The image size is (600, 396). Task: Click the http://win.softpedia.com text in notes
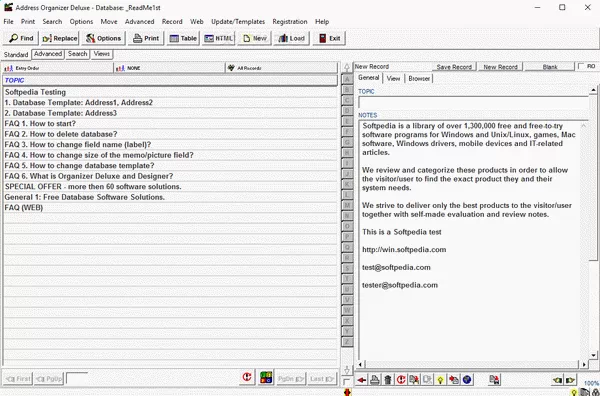(404, 250)
